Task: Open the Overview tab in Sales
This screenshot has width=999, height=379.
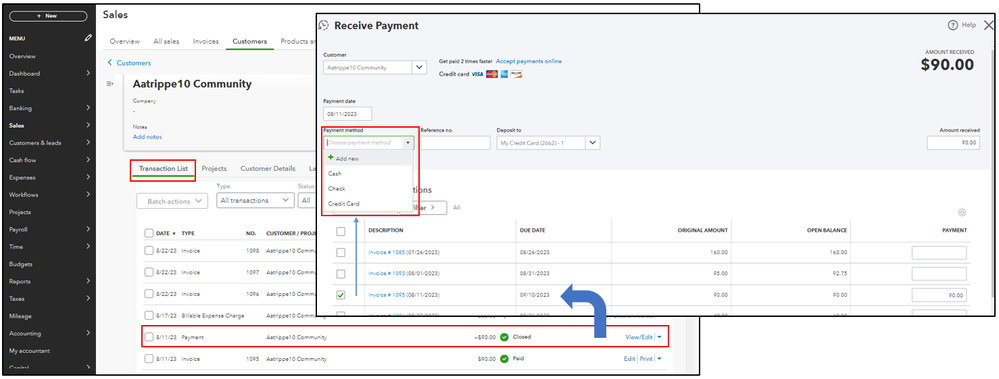Action: (125, 41)
